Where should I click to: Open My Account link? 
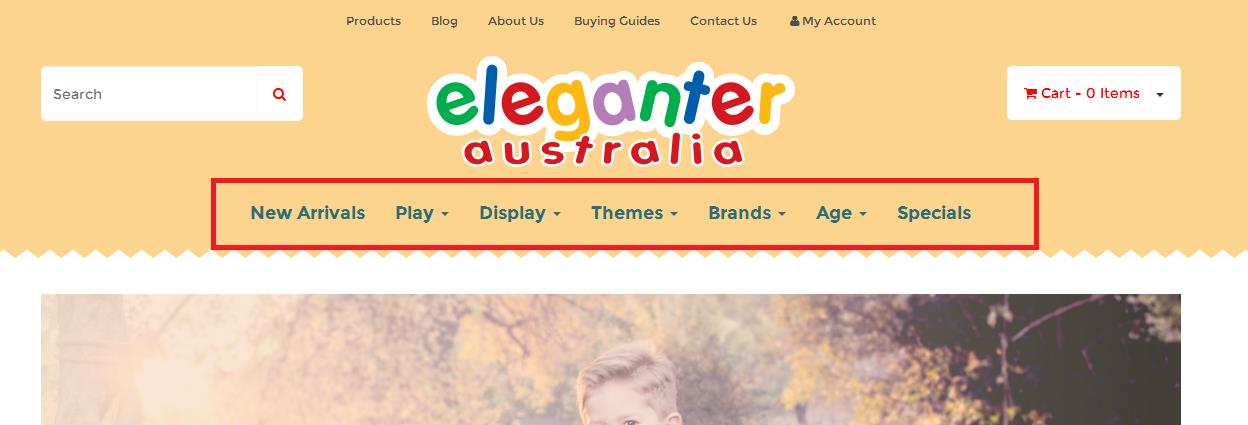[839, 21]
